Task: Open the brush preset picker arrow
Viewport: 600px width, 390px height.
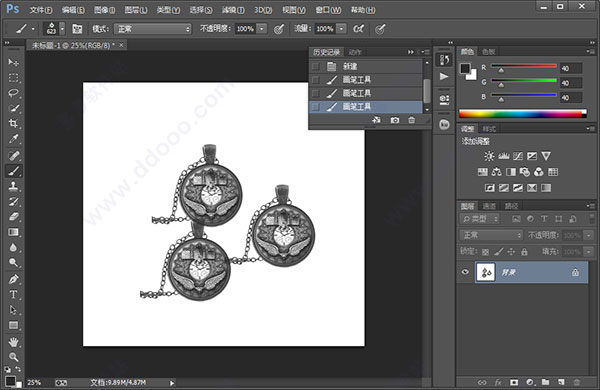Action: click(x=62, y=29)
